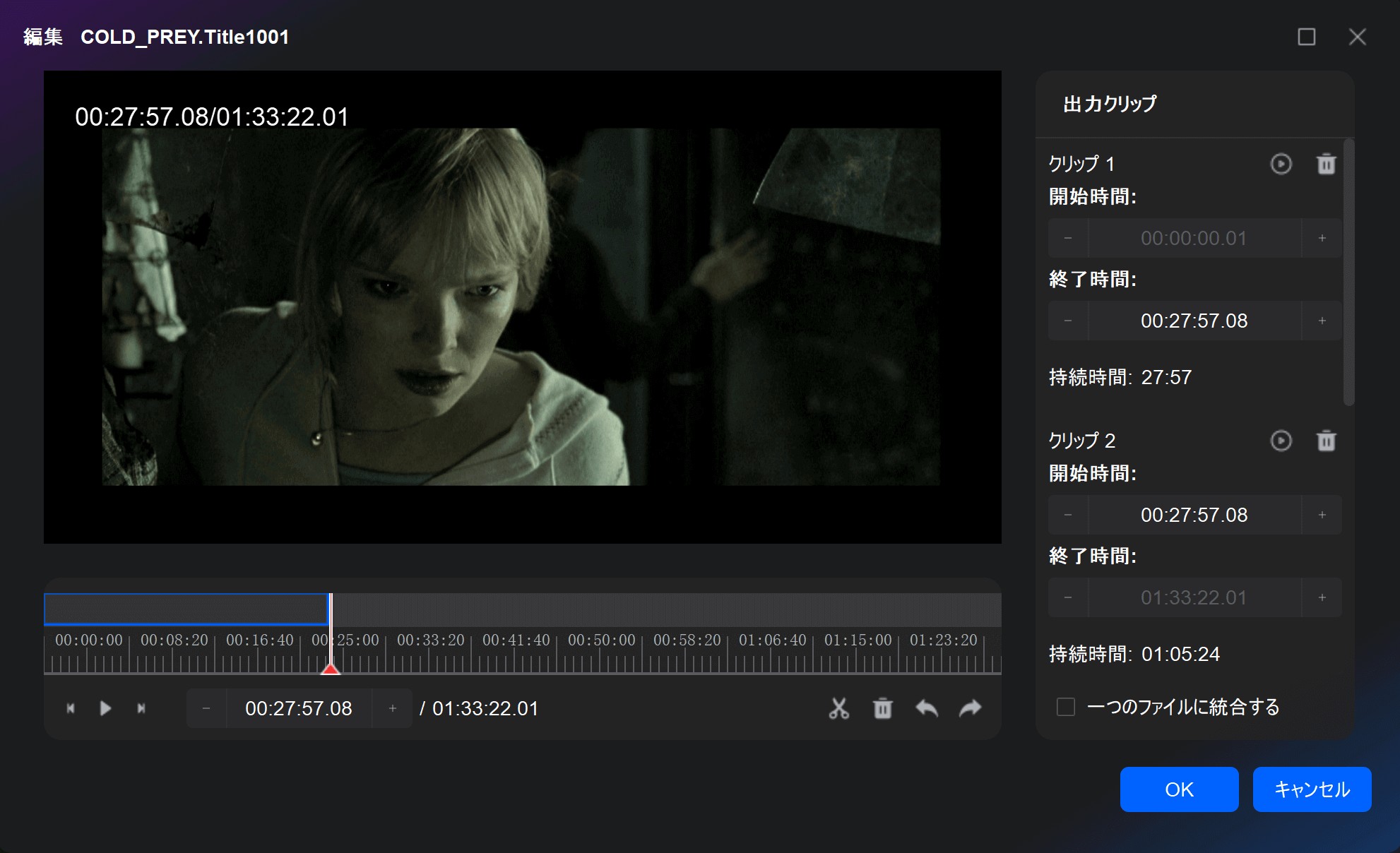
Task: Decrease クリップ 2 start time
Action: [x=1068, y=515]
